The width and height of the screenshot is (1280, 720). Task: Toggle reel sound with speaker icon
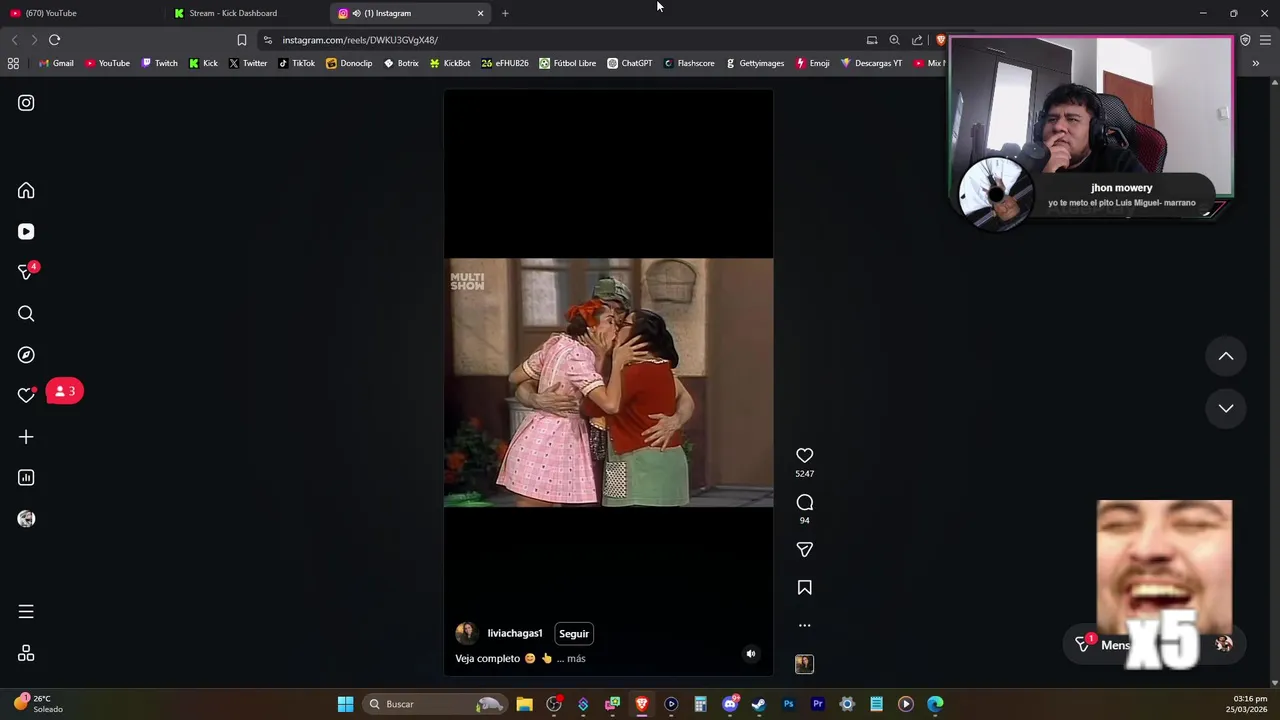point(751,654)
